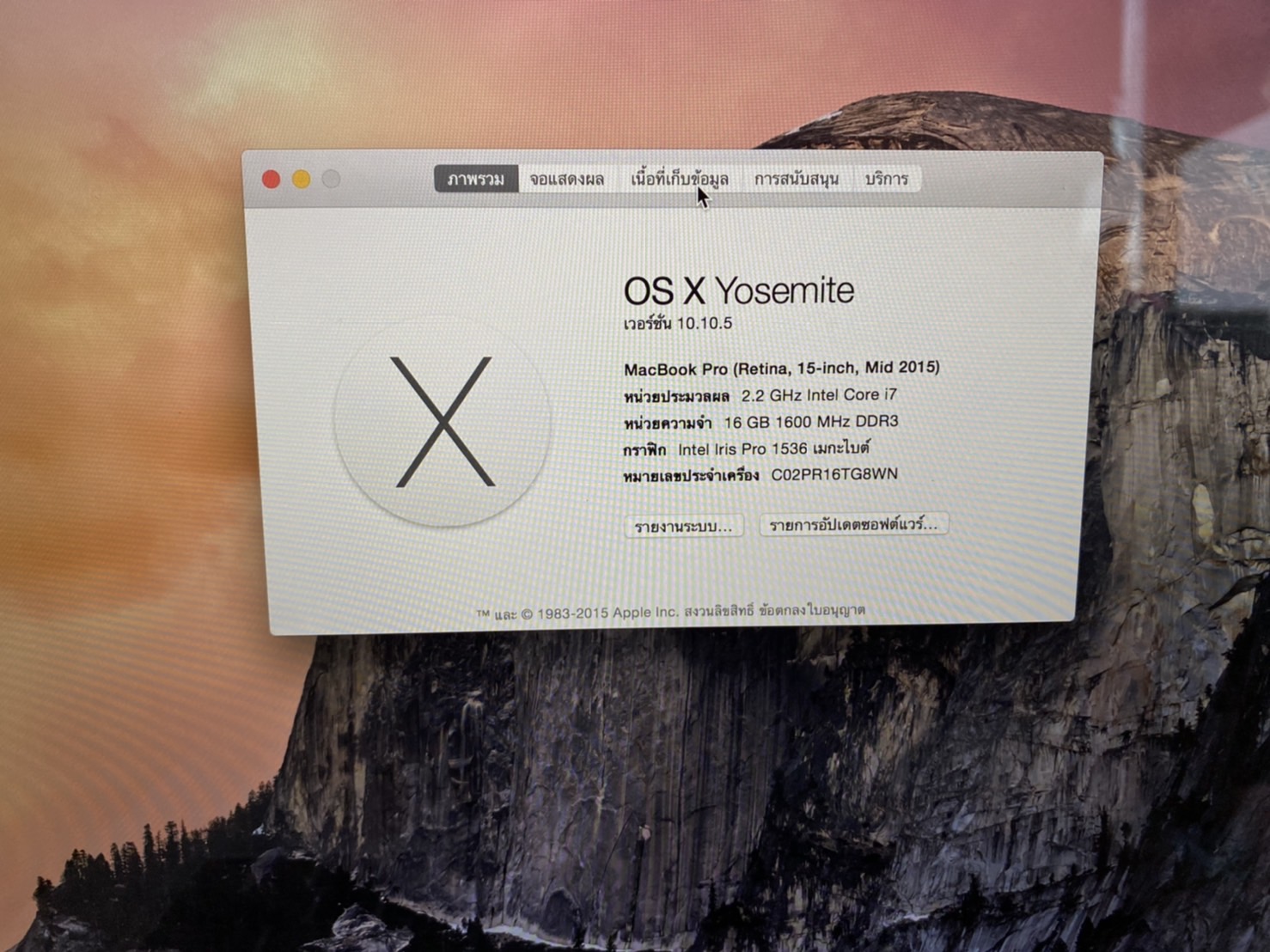Switch to the จอแสดงผล (Displays) tab
This screenshot has height=952, width=1270.
click(x=566, y=179)
